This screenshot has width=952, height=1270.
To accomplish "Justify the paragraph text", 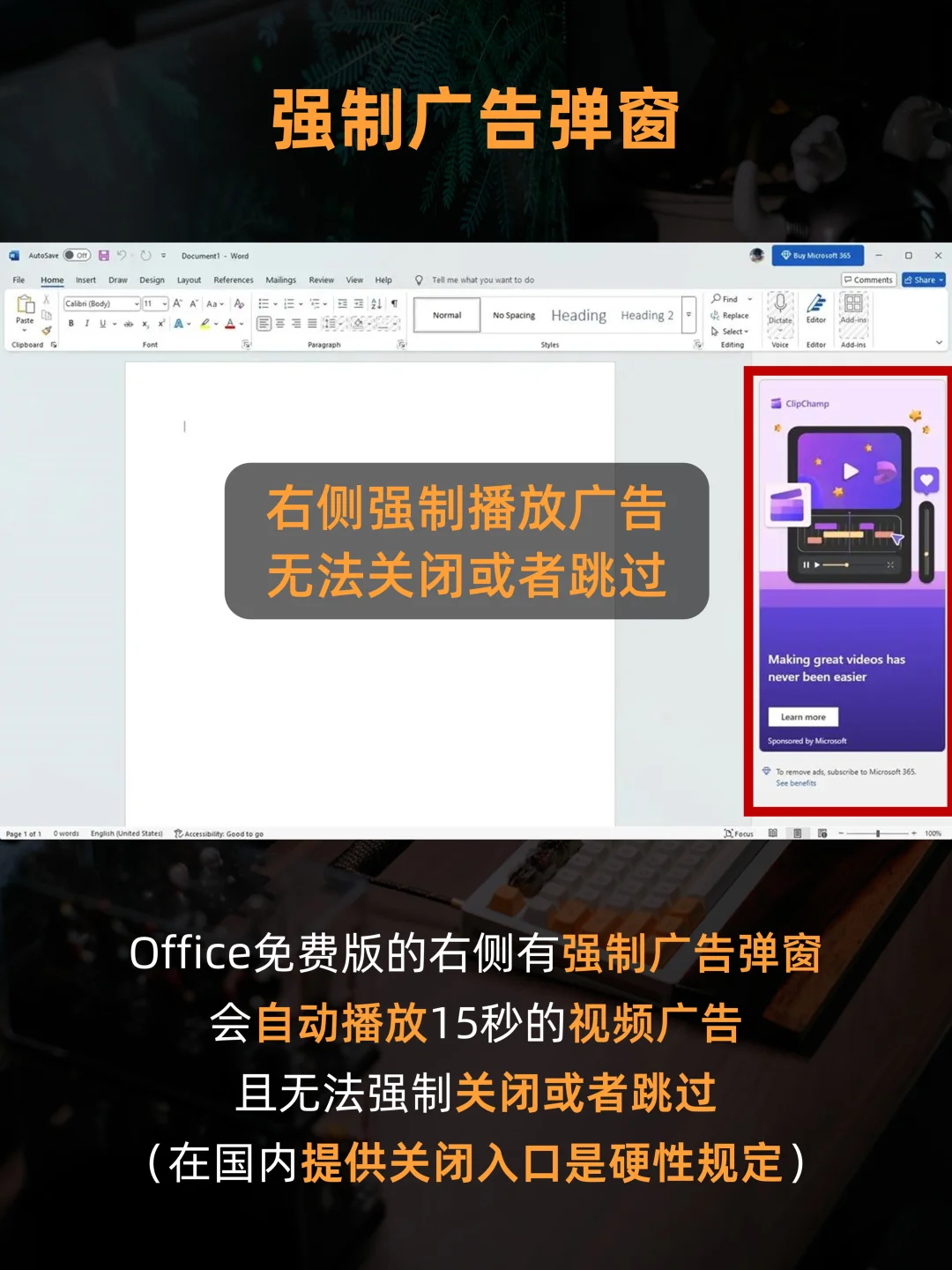I will tap(312, 324).
